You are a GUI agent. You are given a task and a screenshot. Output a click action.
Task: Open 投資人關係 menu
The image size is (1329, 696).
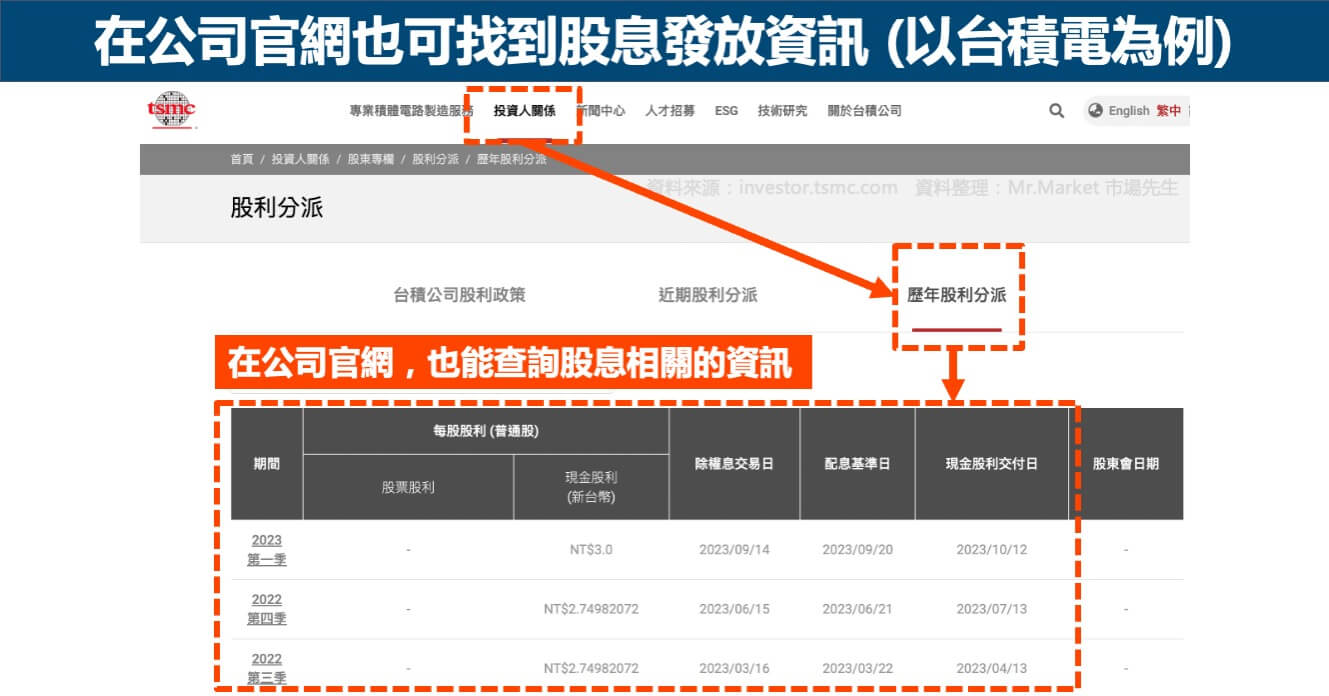pyautogui.click(x=524, y=111)
